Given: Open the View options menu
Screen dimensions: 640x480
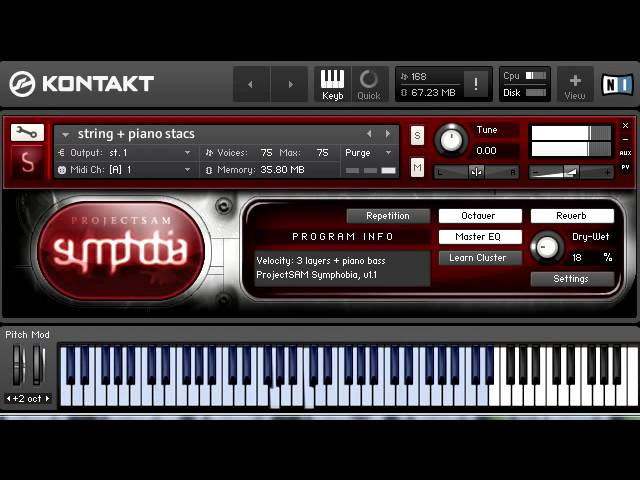Looking at the screenshot, I should 575,86.
